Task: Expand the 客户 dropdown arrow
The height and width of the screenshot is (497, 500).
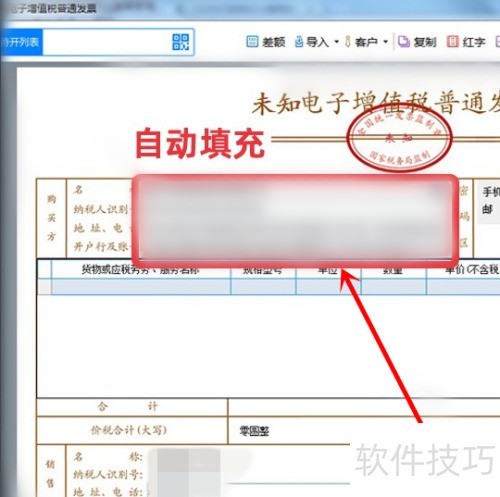Action: pyautogui.click(x=386, y=42)
